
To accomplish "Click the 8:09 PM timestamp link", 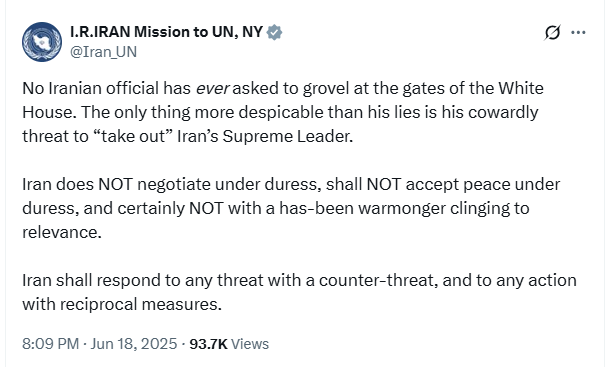I will coord(51,343).
